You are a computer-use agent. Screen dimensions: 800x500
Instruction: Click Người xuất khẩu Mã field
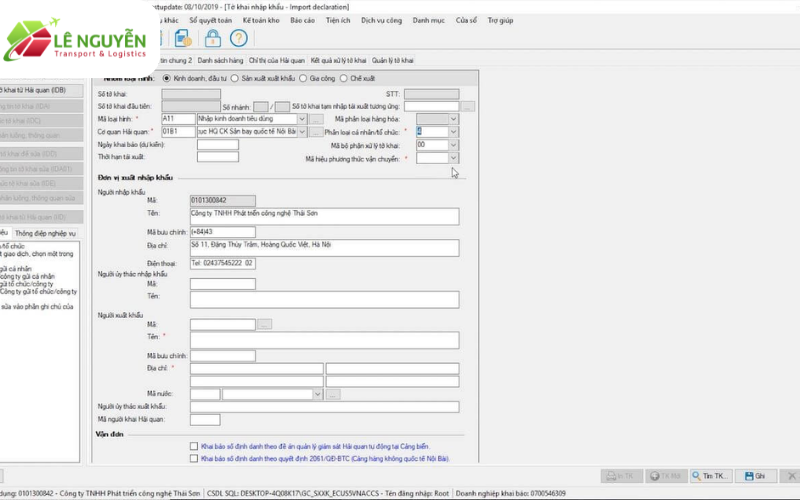(223, 324)
